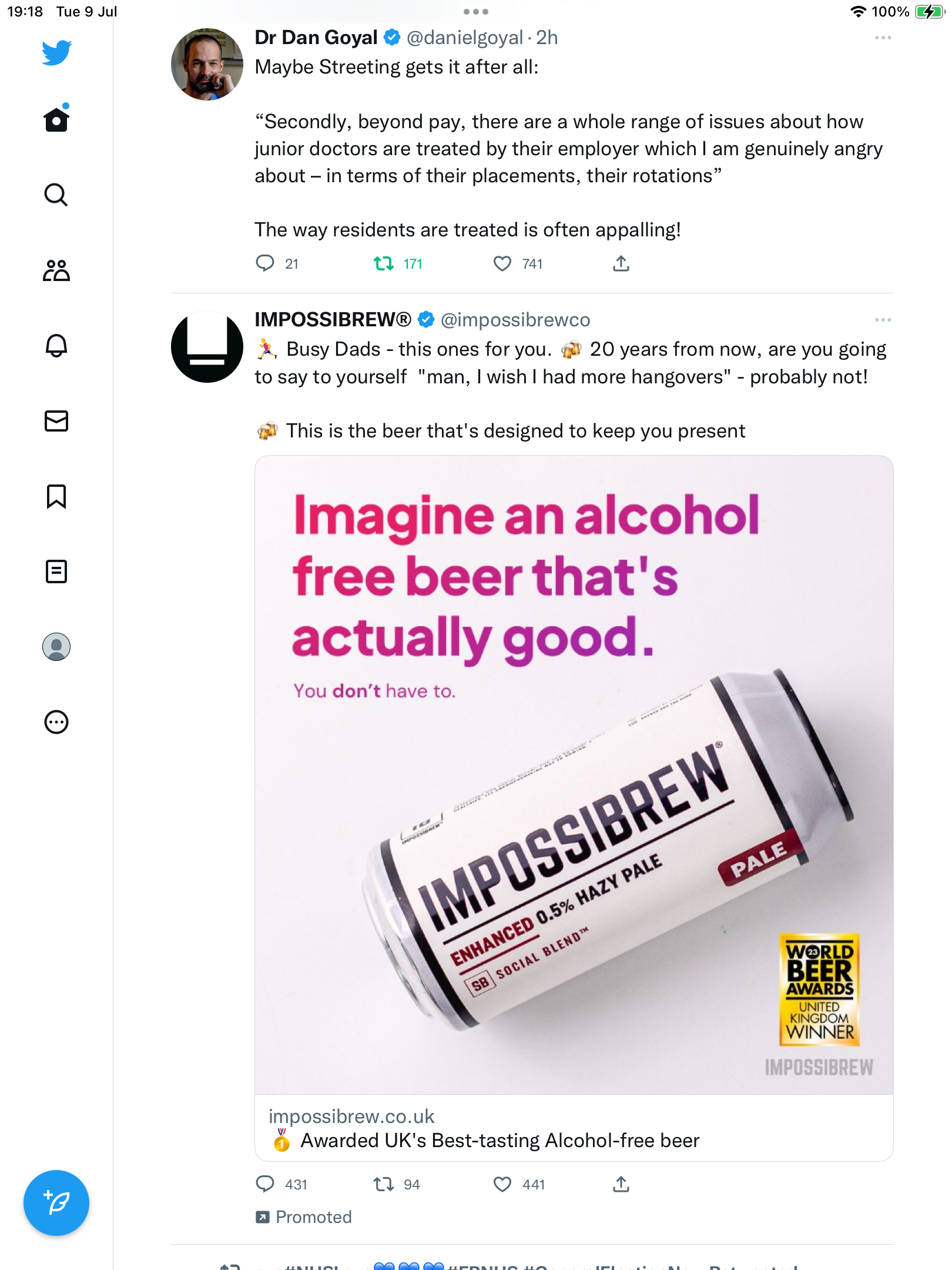
Task: Open the Profile tab in sidebar
Action: click(x=56, y=647)
